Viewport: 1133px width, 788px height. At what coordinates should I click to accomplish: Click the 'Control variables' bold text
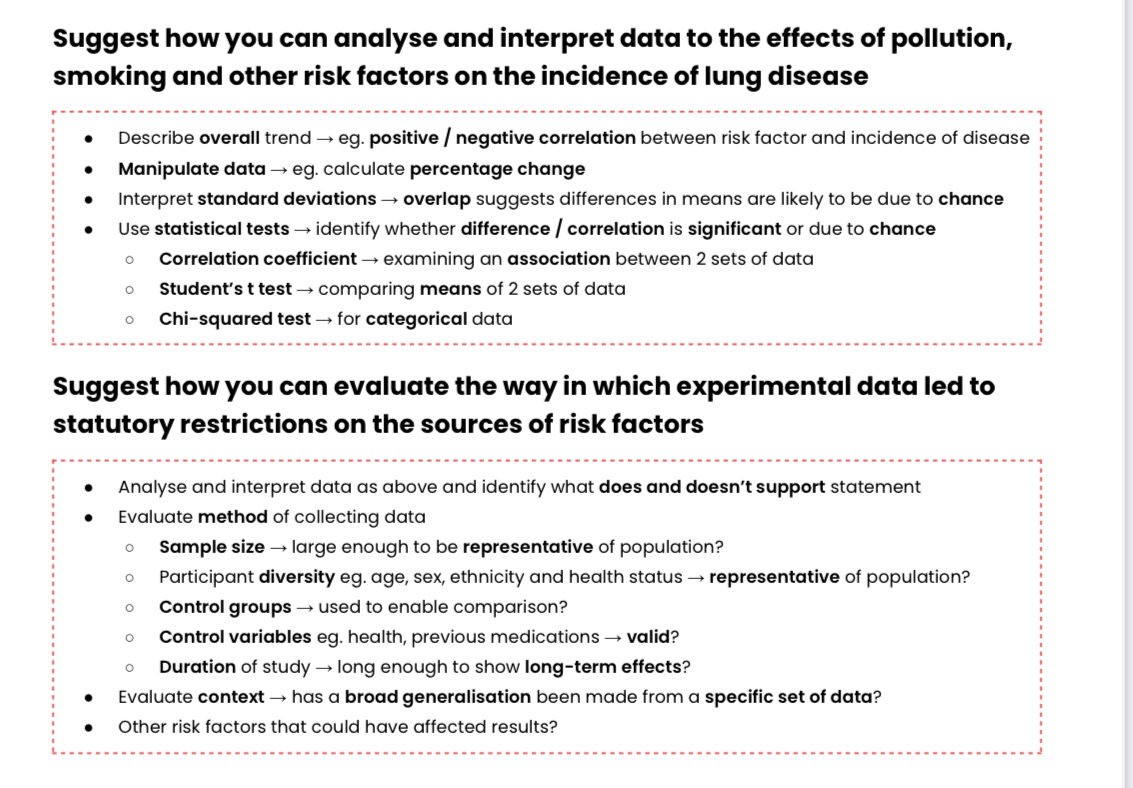pos(235,637)
